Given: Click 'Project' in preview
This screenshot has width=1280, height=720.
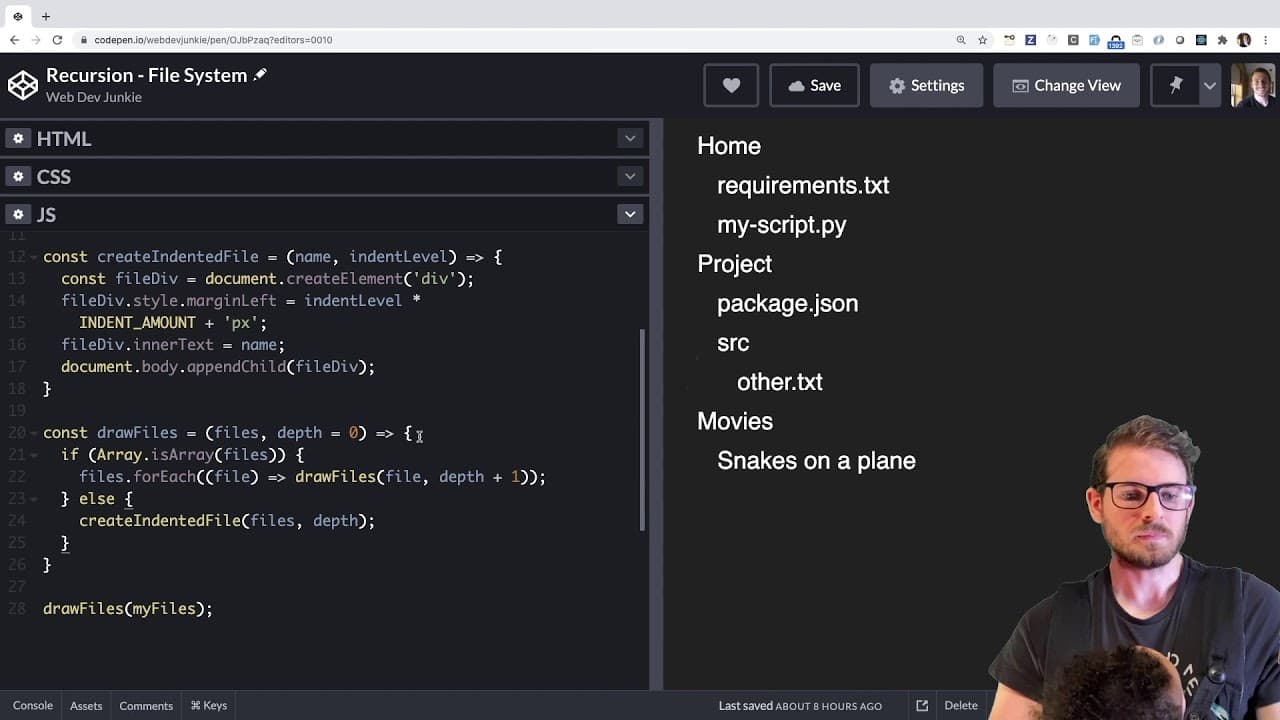Looking at the screenshot, I should pyautogui.click(x=734, y=264).
